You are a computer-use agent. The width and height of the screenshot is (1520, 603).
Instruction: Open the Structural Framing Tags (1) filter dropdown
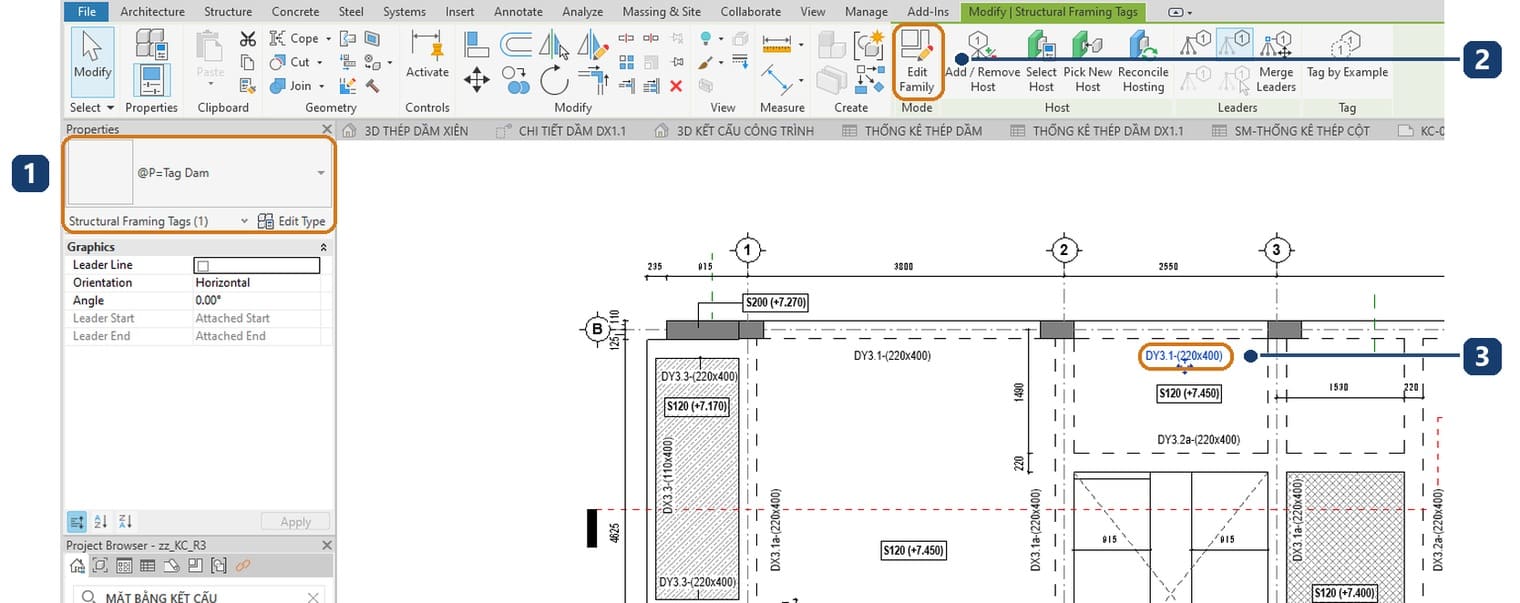pyautogui.click(x=245, y=221)
